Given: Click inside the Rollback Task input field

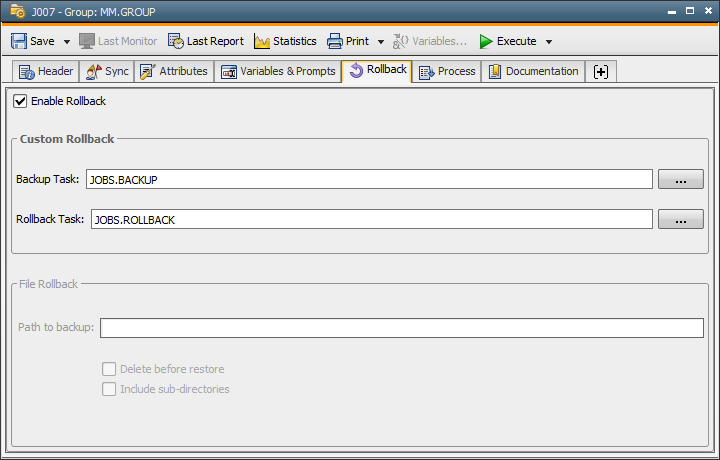Looking at the screenshot, I should point(370,219).
